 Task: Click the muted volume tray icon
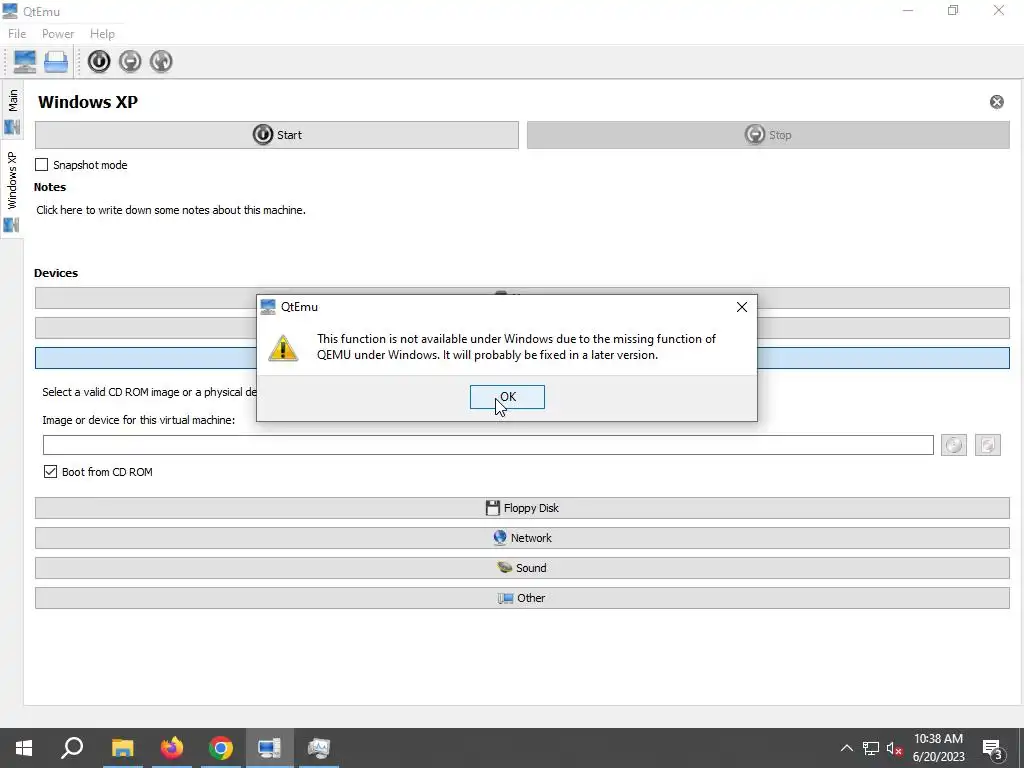tap(895, 748)
